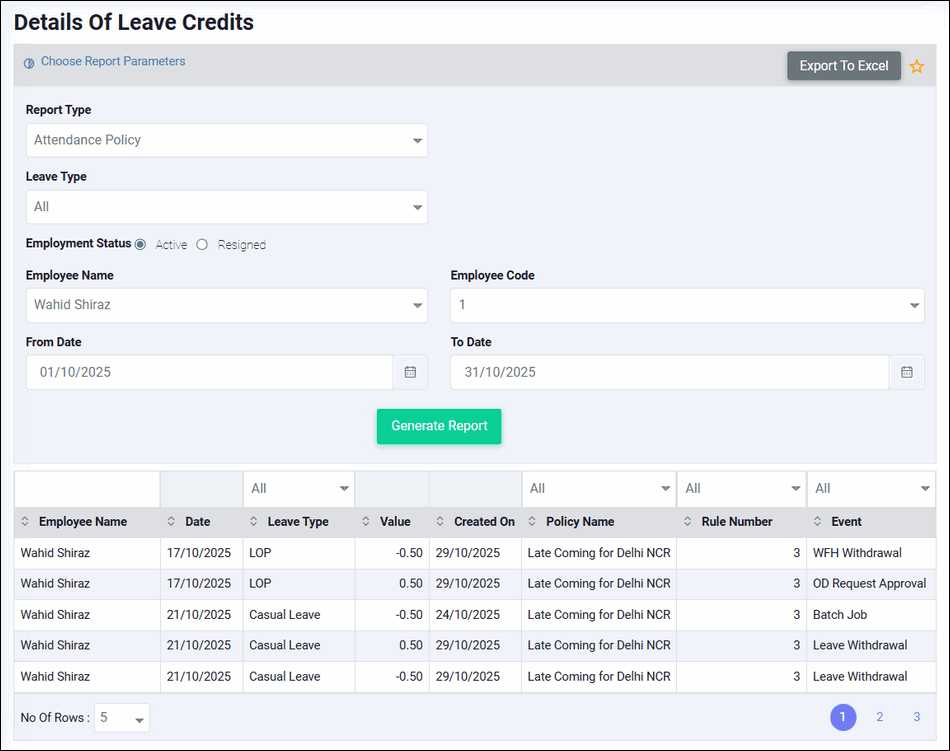Jump to page 3 of results
The height and width of the screenshot is (751, 950).
tap(916, 717)
